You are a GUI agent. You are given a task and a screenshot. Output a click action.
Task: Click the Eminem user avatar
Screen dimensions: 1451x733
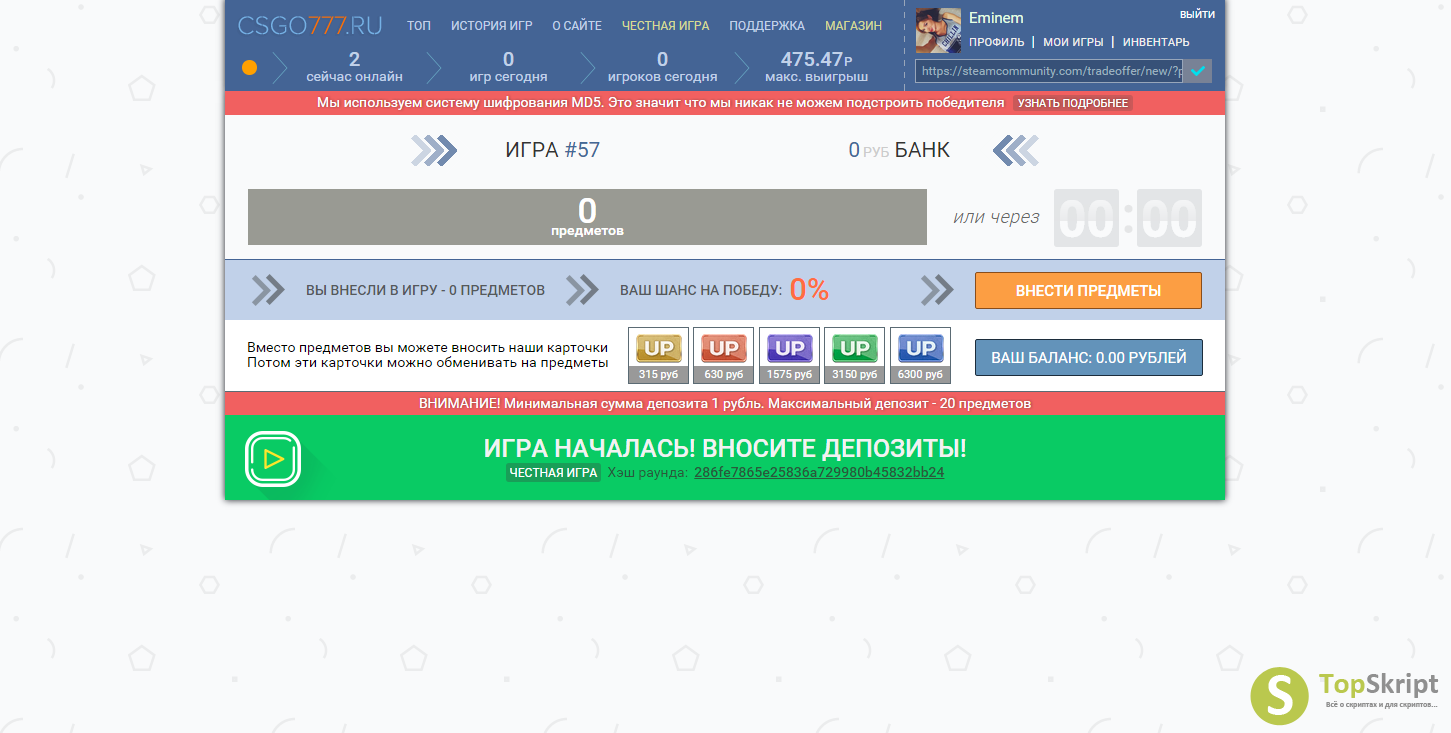point(938,30)
